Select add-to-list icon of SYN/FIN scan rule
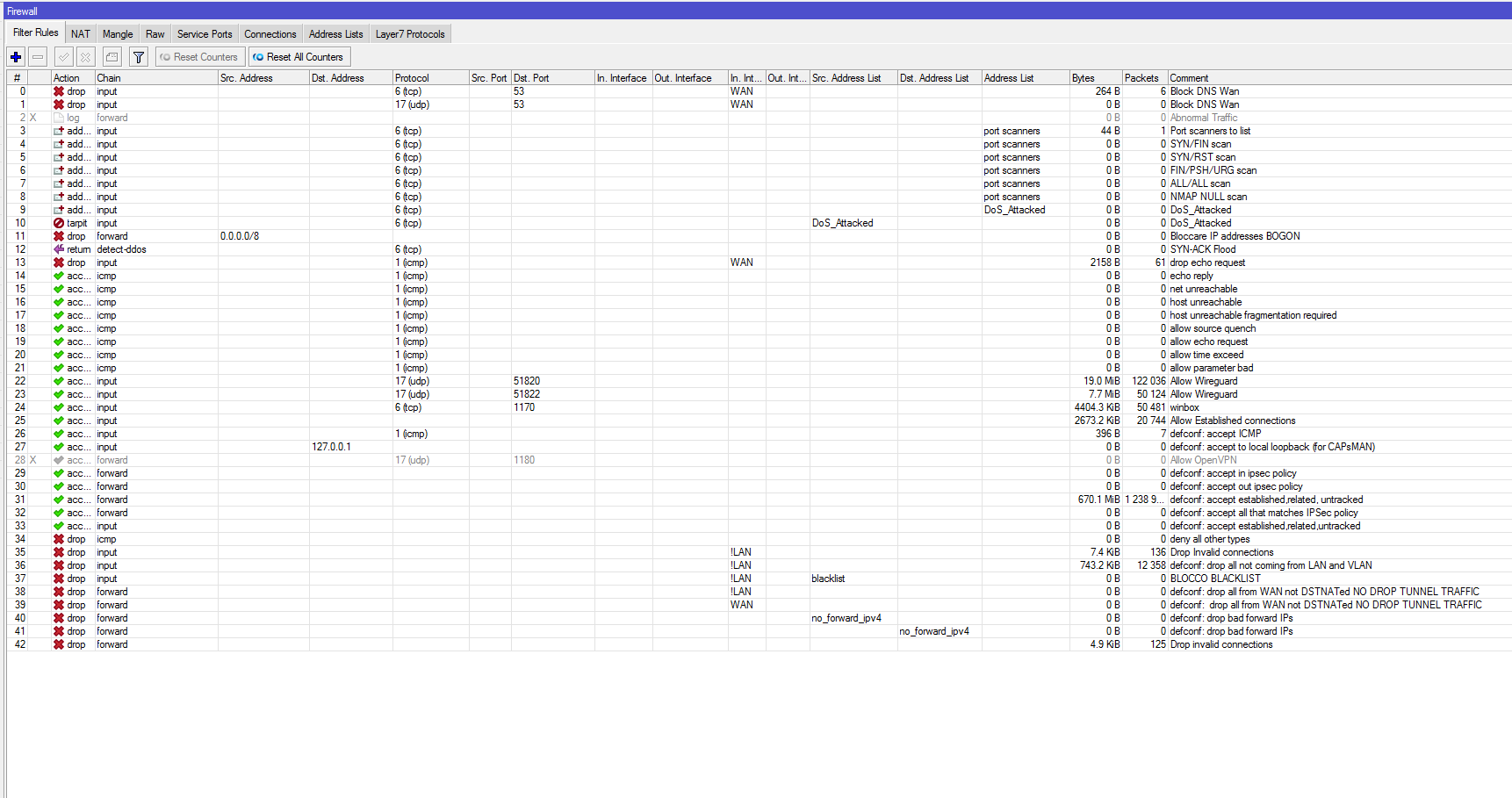 coord(59,144)
